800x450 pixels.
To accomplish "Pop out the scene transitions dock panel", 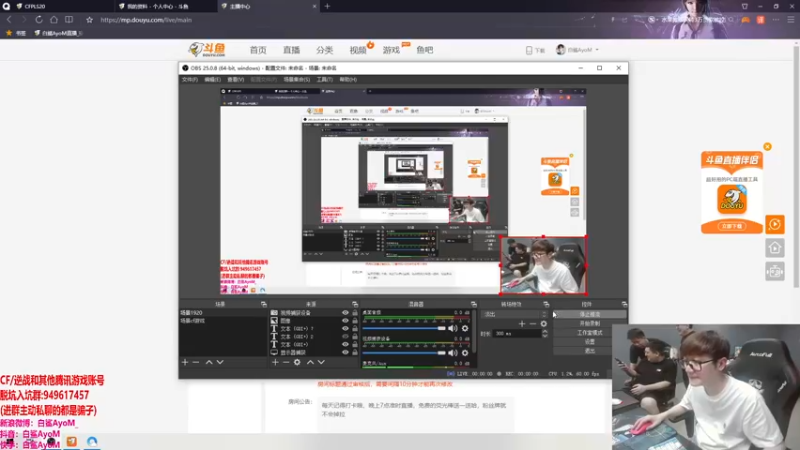I will tap(546, 304).
